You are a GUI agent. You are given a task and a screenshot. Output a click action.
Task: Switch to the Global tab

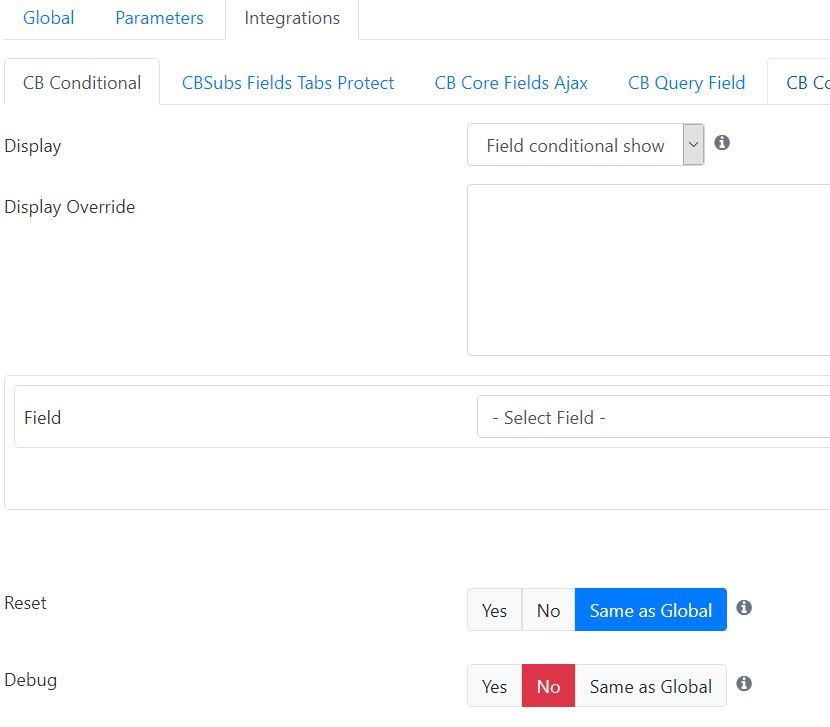click(x=49, y=18)
